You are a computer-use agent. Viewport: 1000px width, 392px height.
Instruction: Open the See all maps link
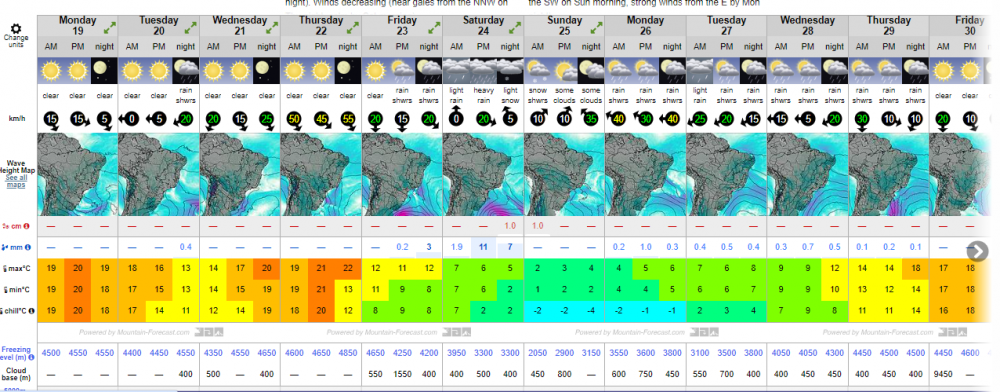[16, 182]
